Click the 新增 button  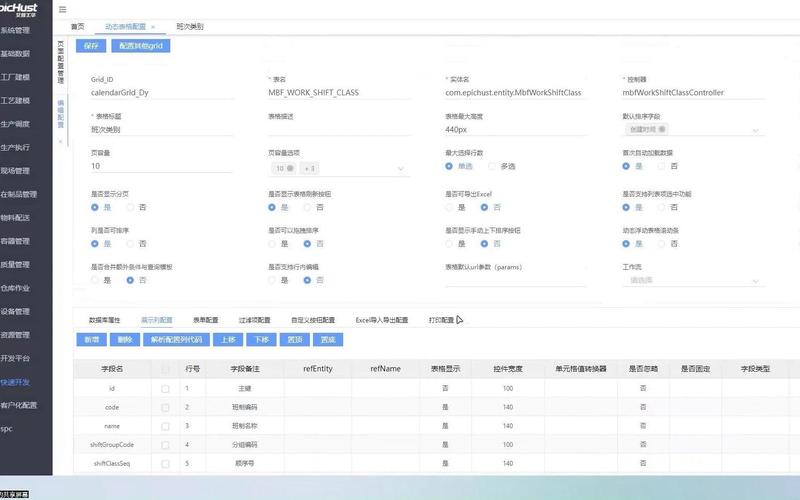(x=91, y=340)
